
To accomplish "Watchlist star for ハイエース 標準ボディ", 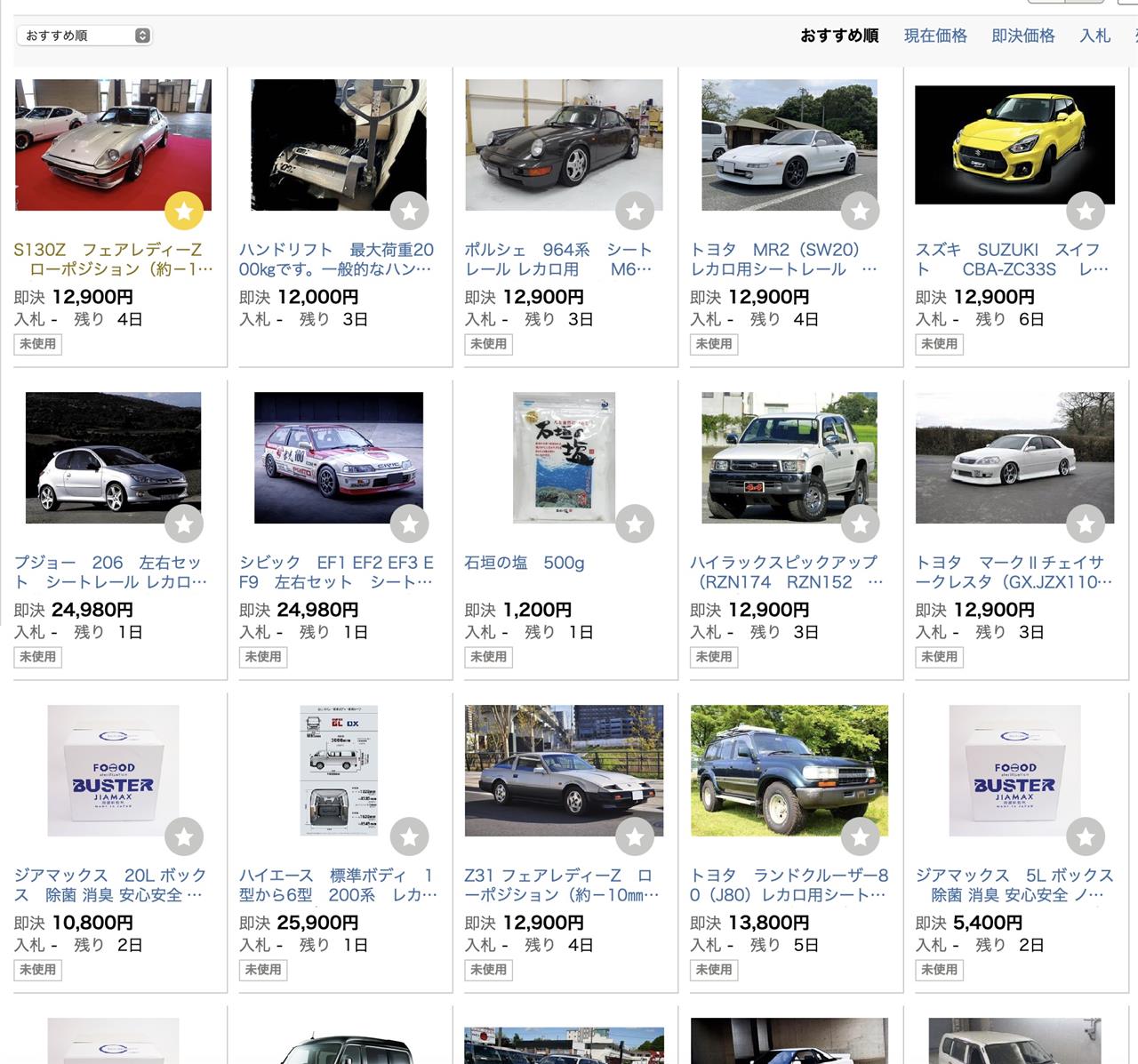I will pyautogui.click(x=410, y=836).
